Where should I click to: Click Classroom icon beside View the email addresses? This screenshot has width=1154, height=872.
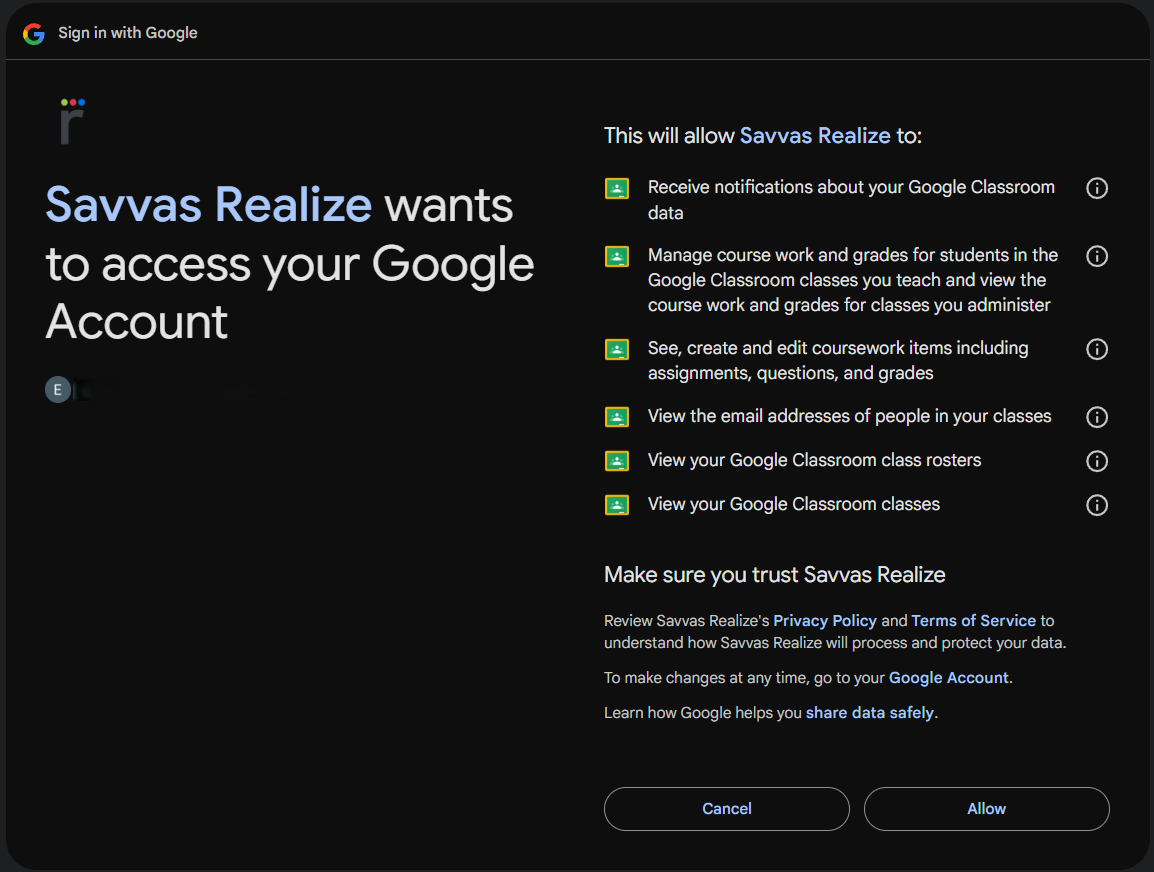click(x=617, y=417)
